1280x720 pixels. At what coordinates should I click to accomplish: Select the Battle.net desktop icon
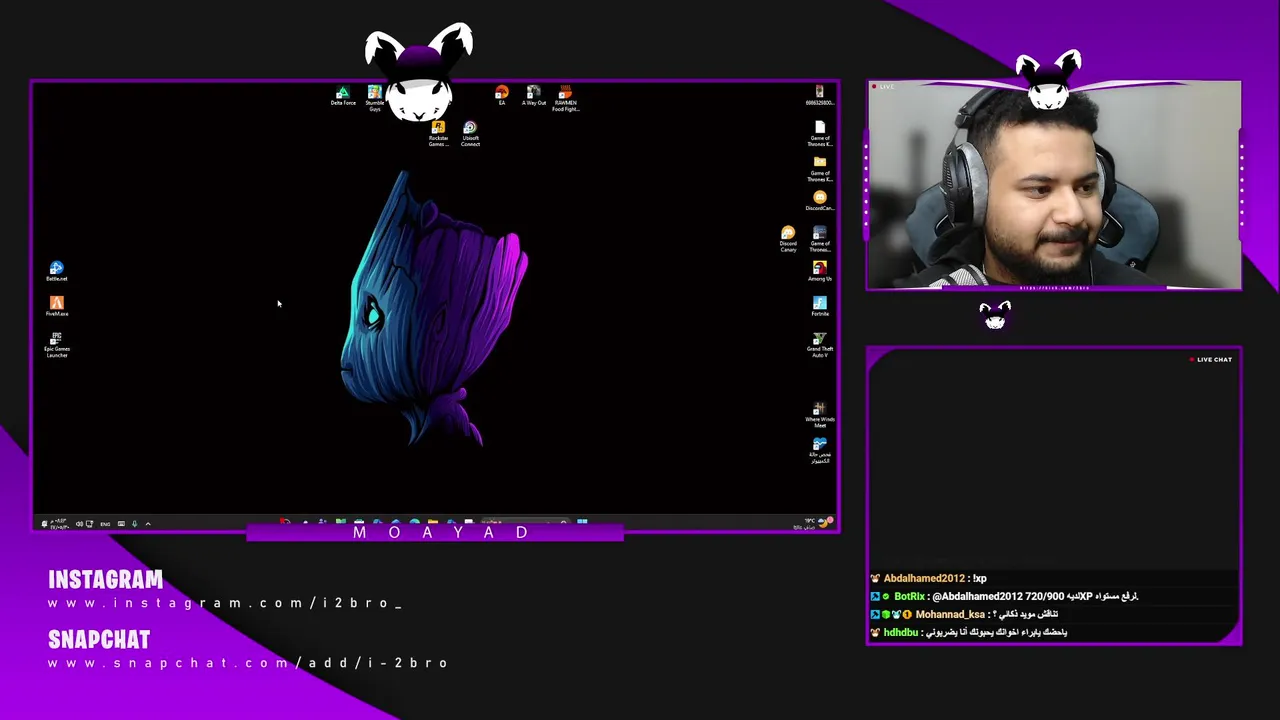coord(57,271)
